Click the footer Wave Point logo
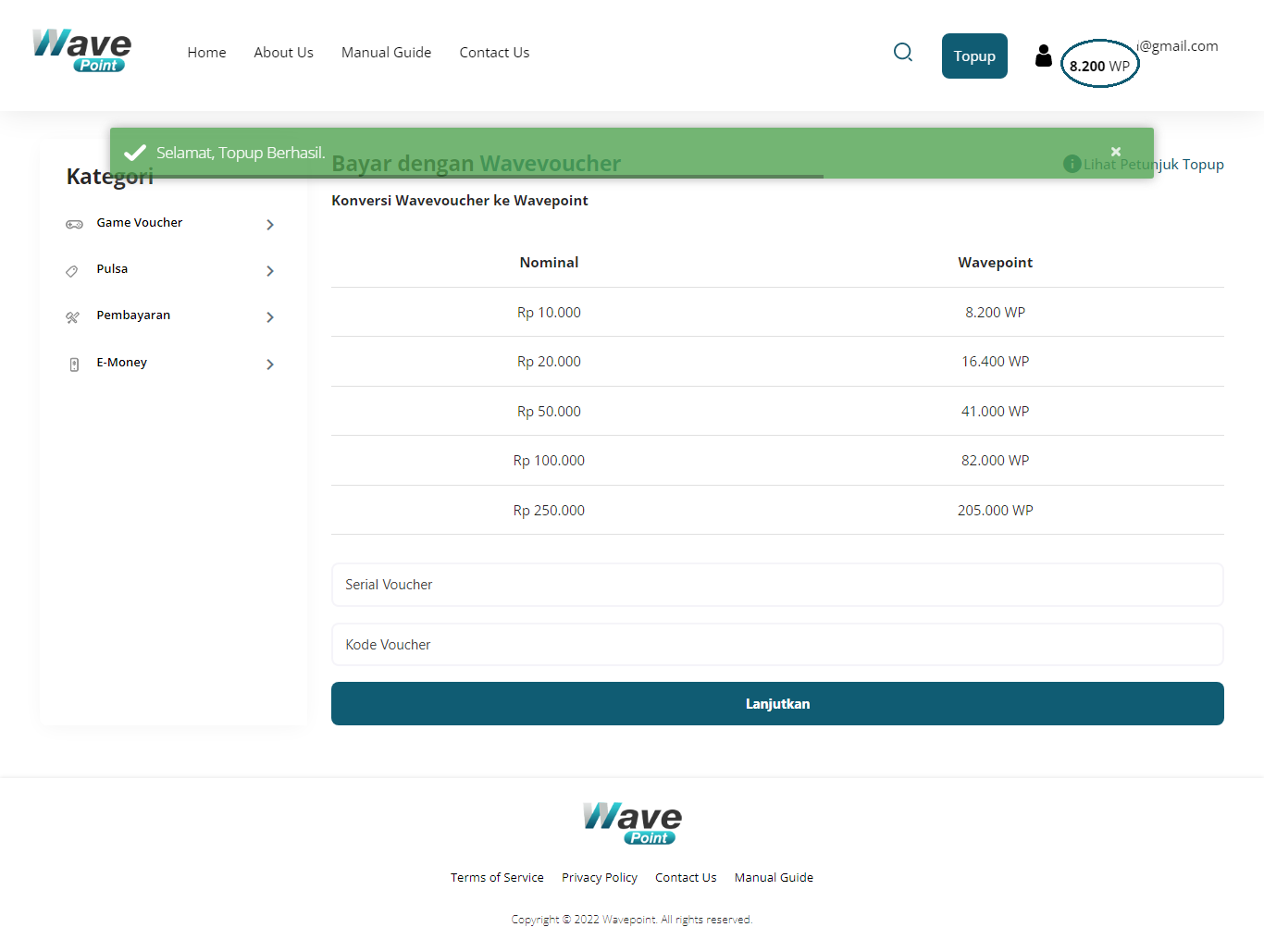Screen dimensions: 1264x952 tap(632, 822)
